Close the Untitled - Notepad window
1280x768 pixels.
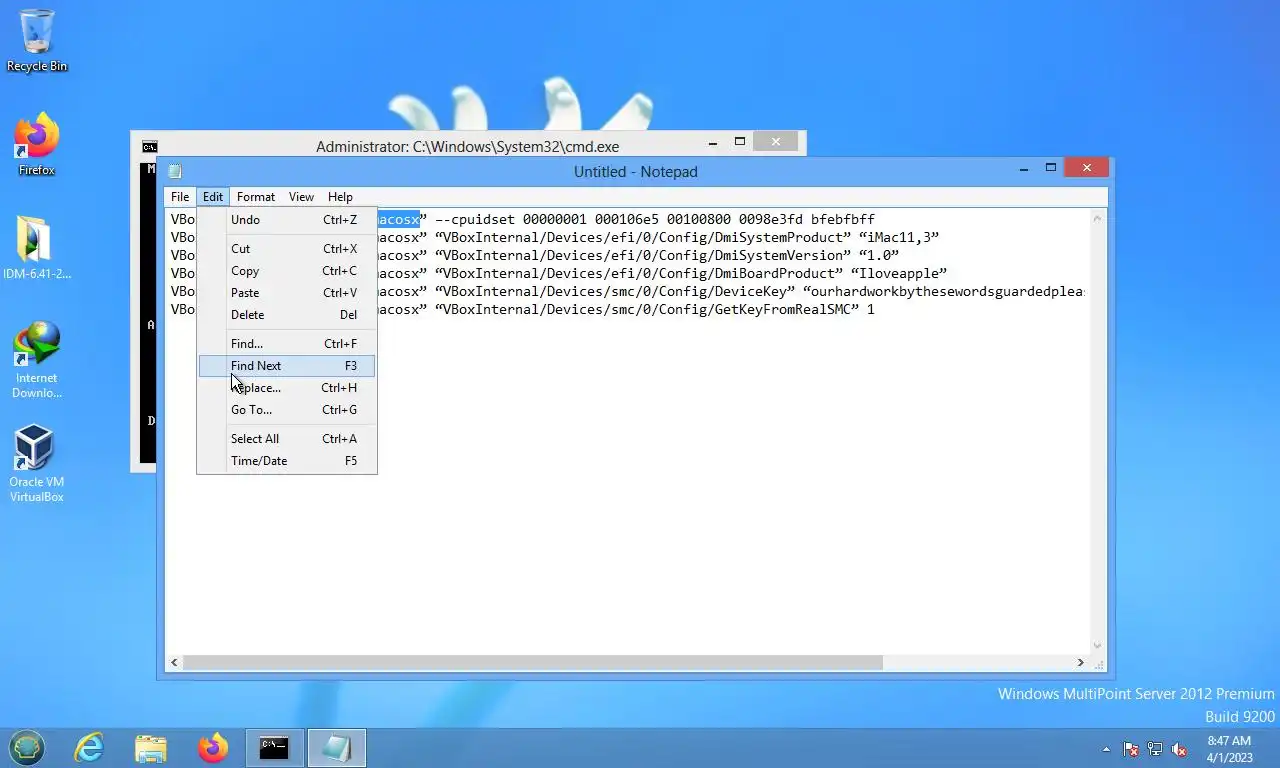(1087, 168)
